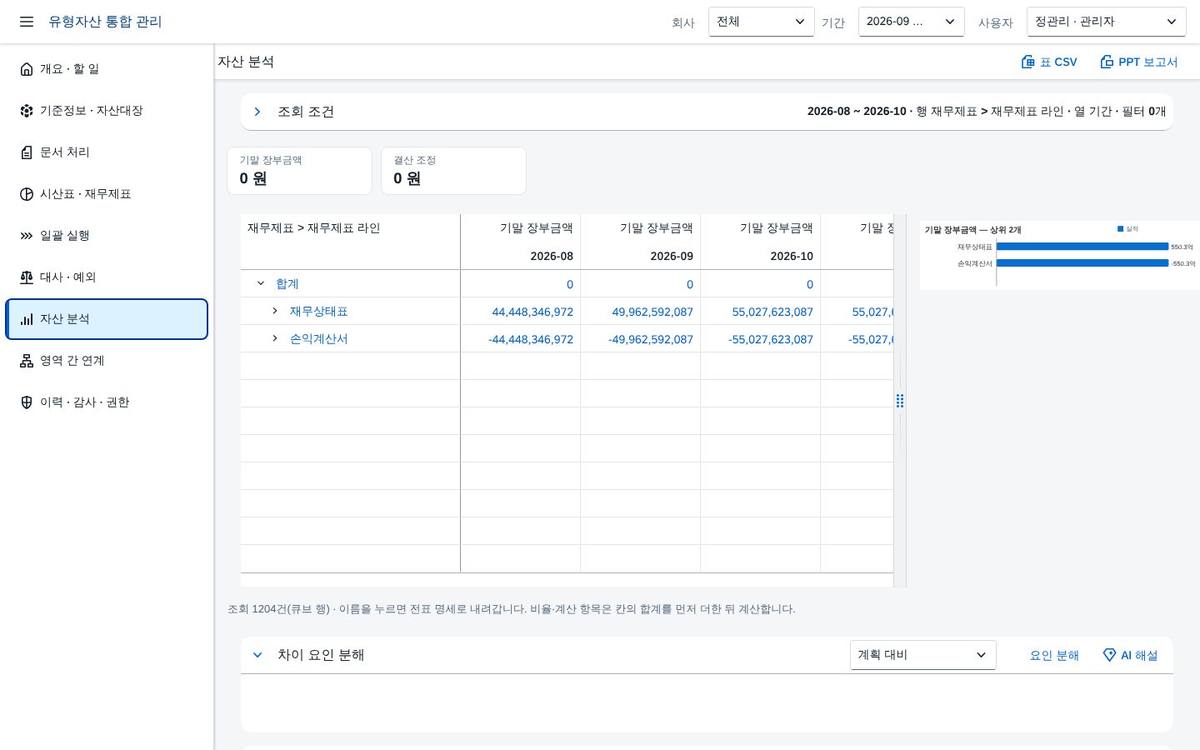Image resolution: width=1200 pixels, height=750 pixels.
Task: Open the 기간 2026-09 dropdown
Action: [911, 21]
